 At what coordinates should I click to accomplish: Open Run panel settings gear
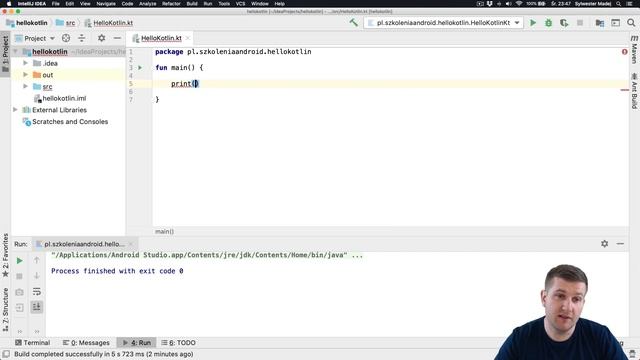(604, 244)
